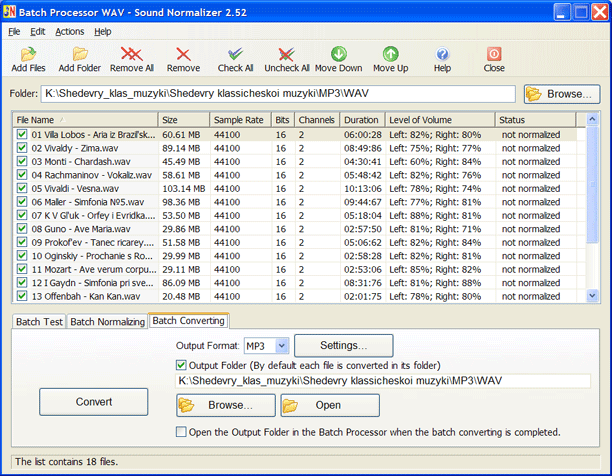Click Browse under the output folder path

pyautogui.click(x=226, y=405)
